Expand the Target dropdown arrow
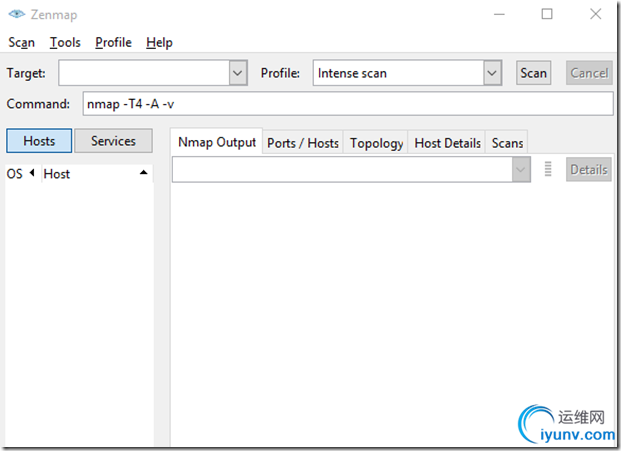The image size is (621, 451). [238, 73]
